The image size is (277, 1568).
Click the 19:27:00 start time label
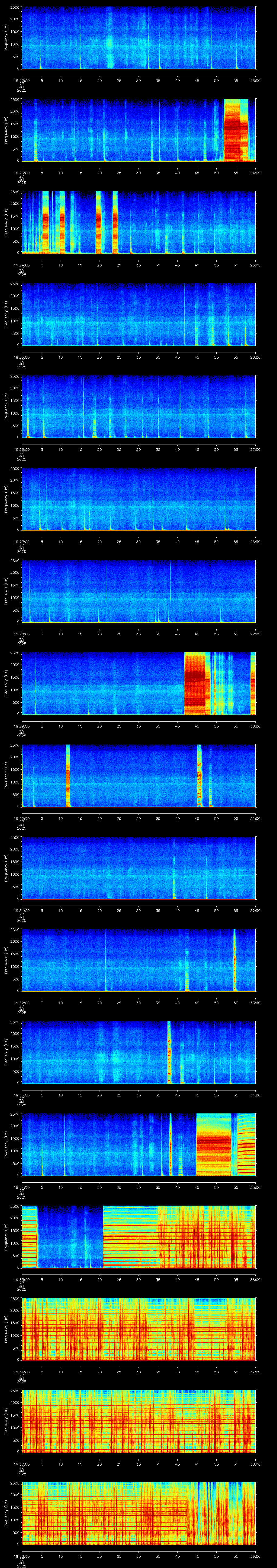(21, 542)
